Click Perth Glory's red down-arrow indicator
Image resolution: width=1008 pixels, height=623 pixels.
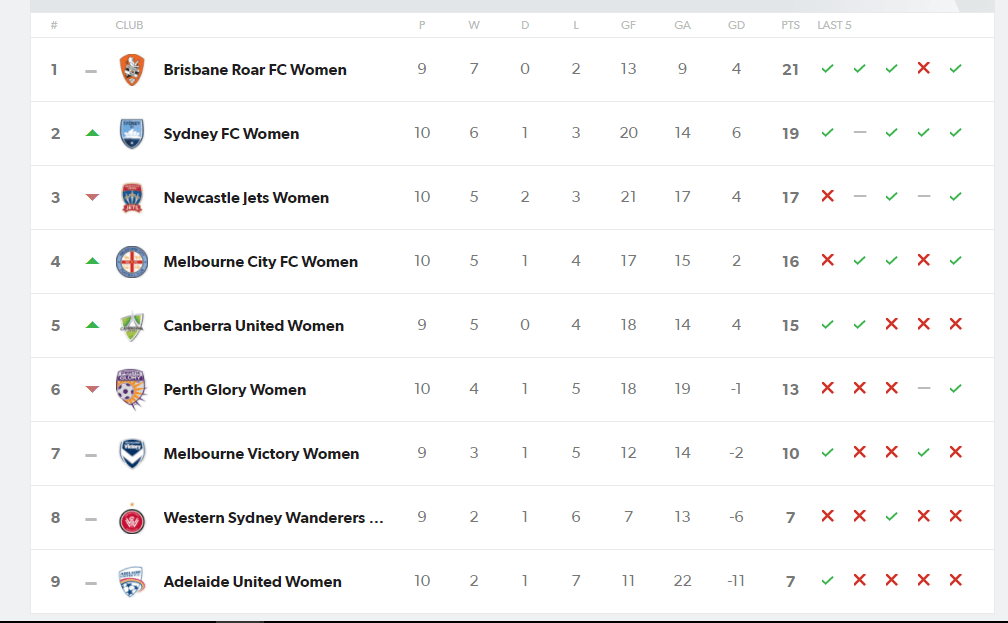(92, 389)
